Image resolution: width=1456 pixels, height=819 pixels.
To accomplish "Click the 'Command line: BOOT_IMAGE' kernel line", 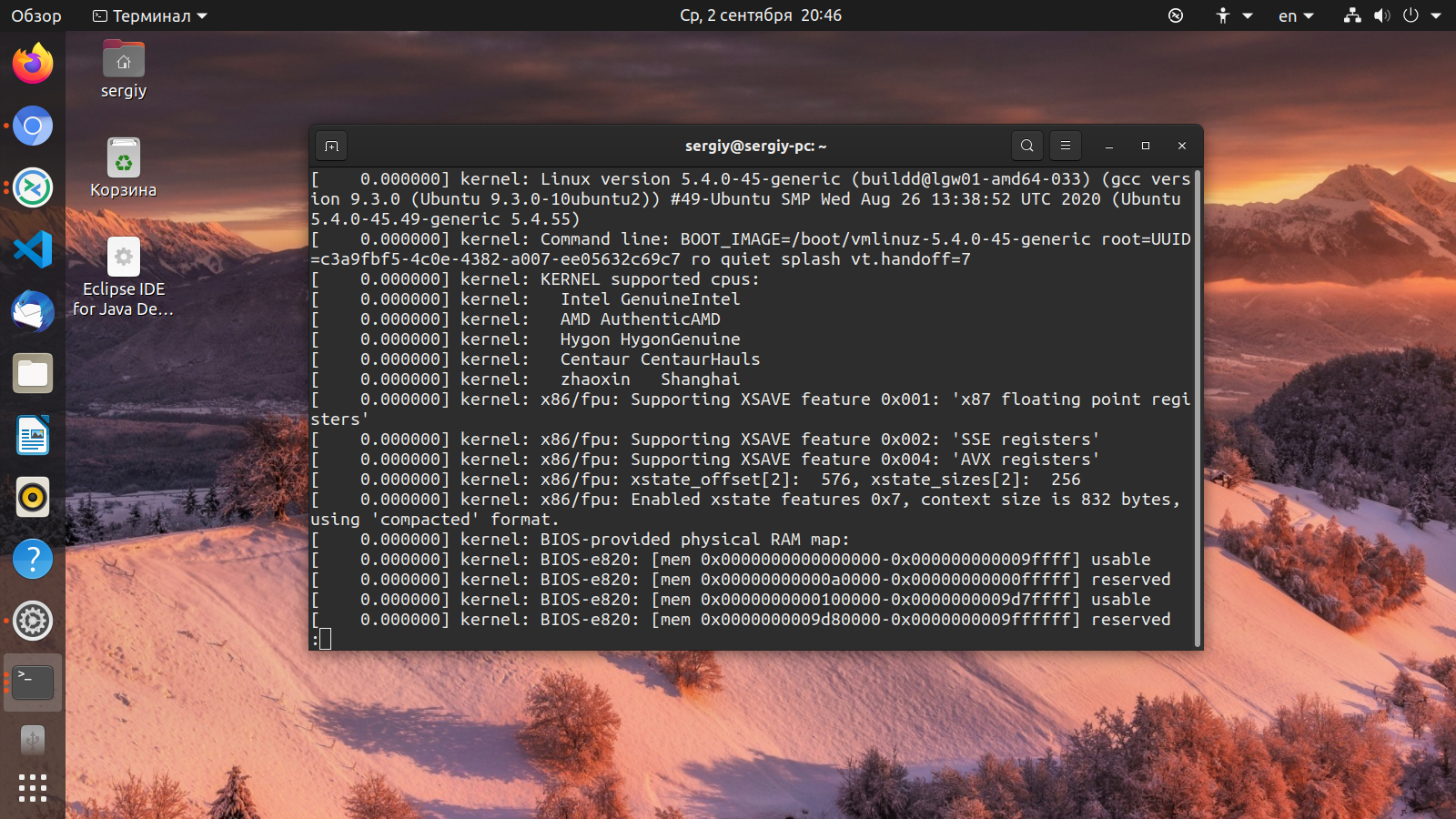I will 752,249.
